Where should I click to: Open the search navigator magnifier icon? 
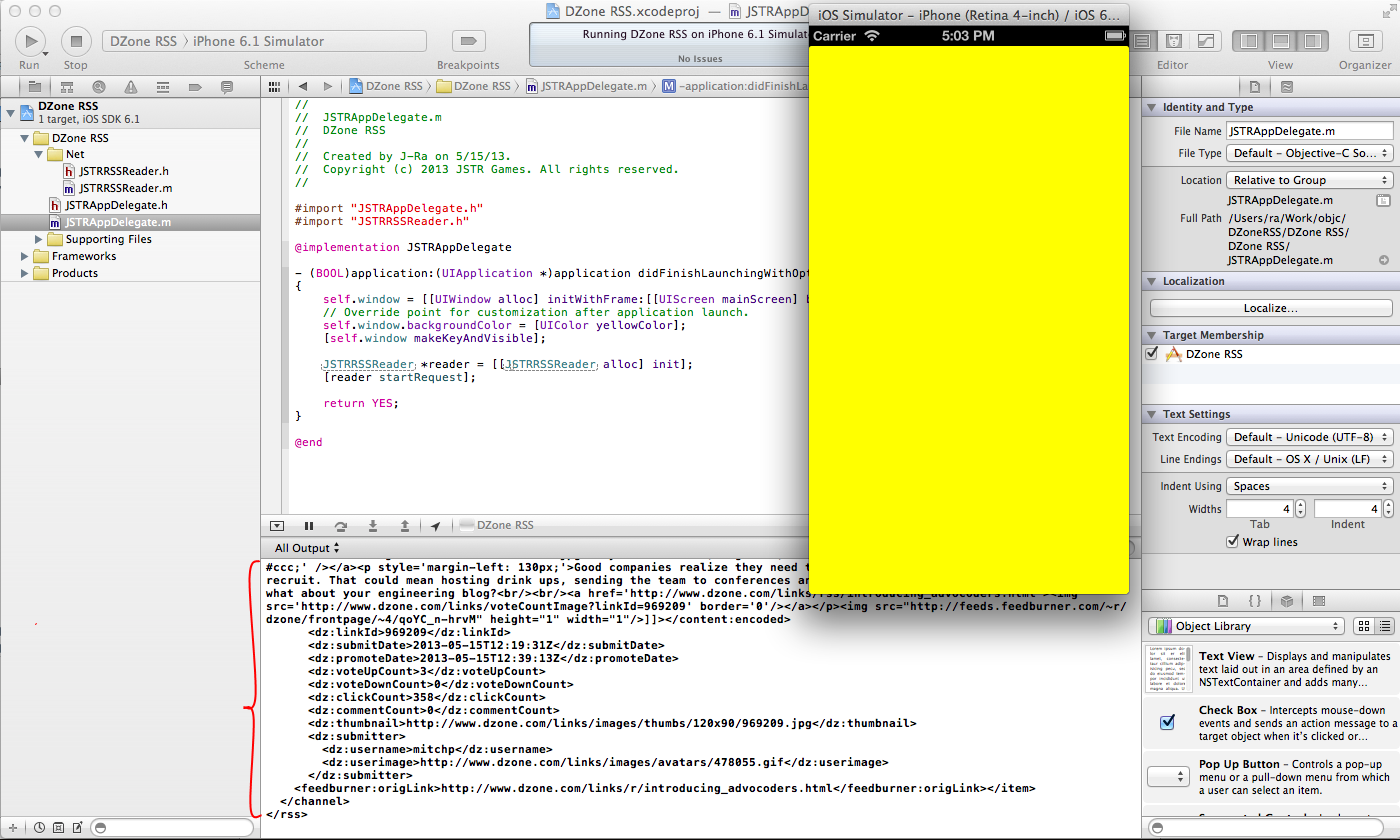(98, 87)
